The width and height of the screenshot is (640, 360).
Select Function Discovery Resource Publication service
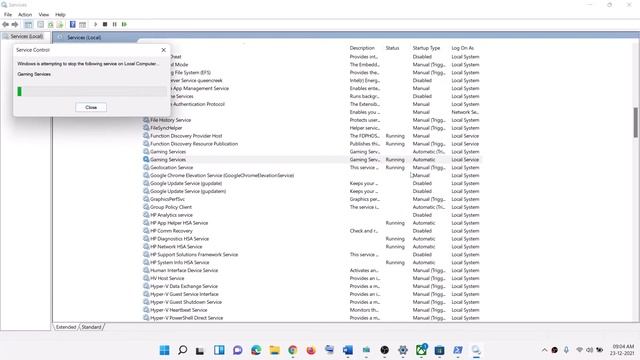click(312, 144)
